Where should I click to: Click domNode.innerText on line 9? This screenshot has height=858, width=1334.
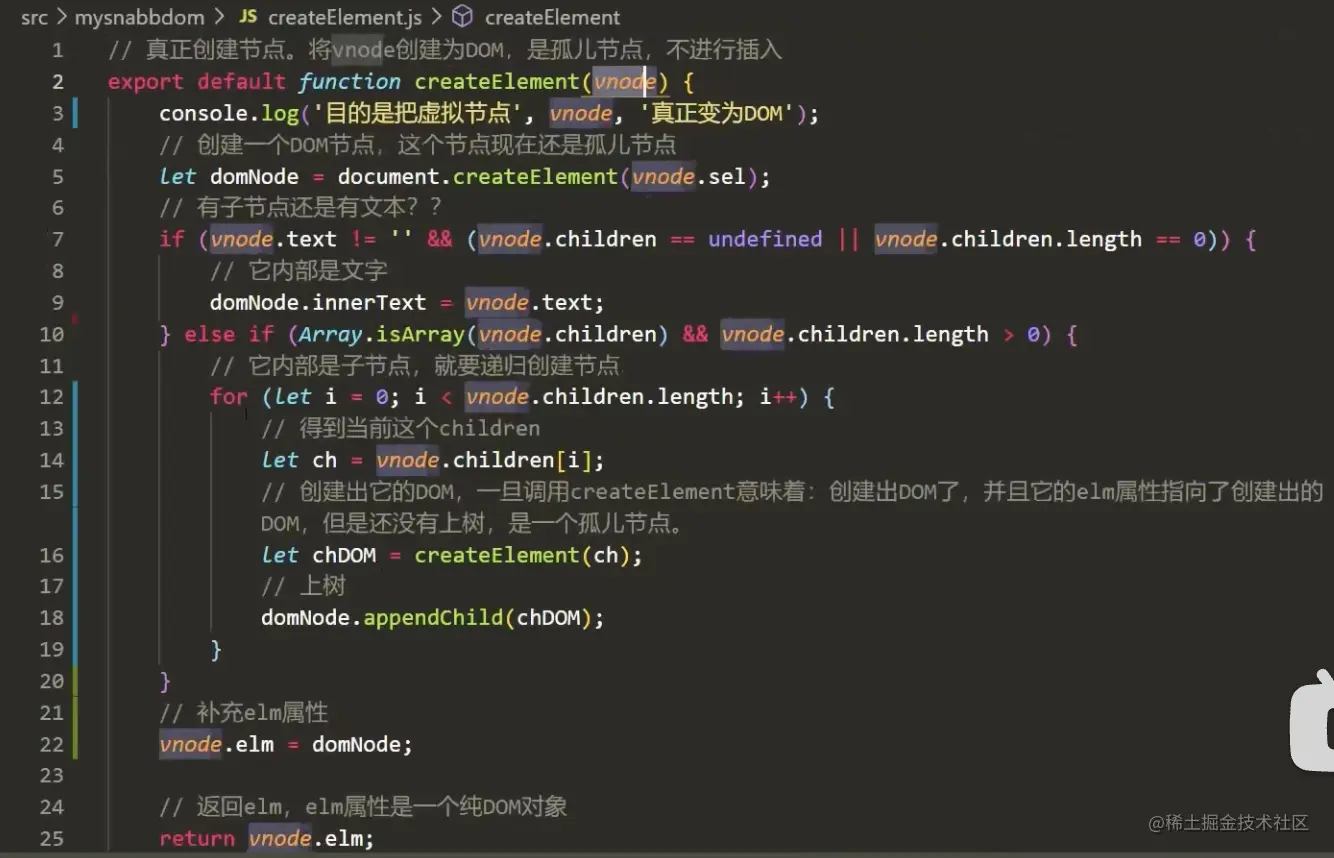[318, 302]
